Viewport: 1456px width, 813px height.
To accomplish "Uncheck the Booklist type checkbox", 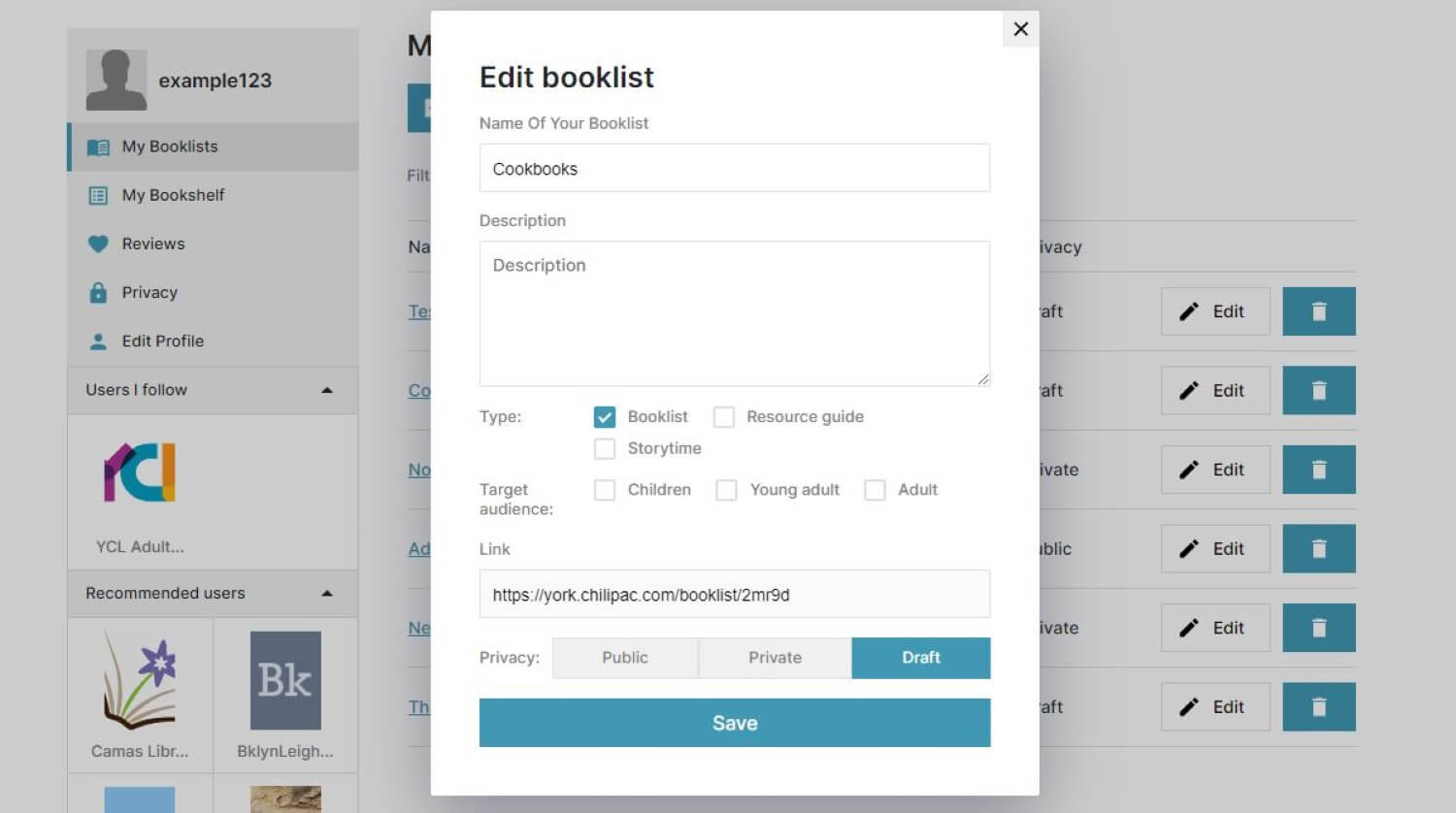I will (605, 417).
